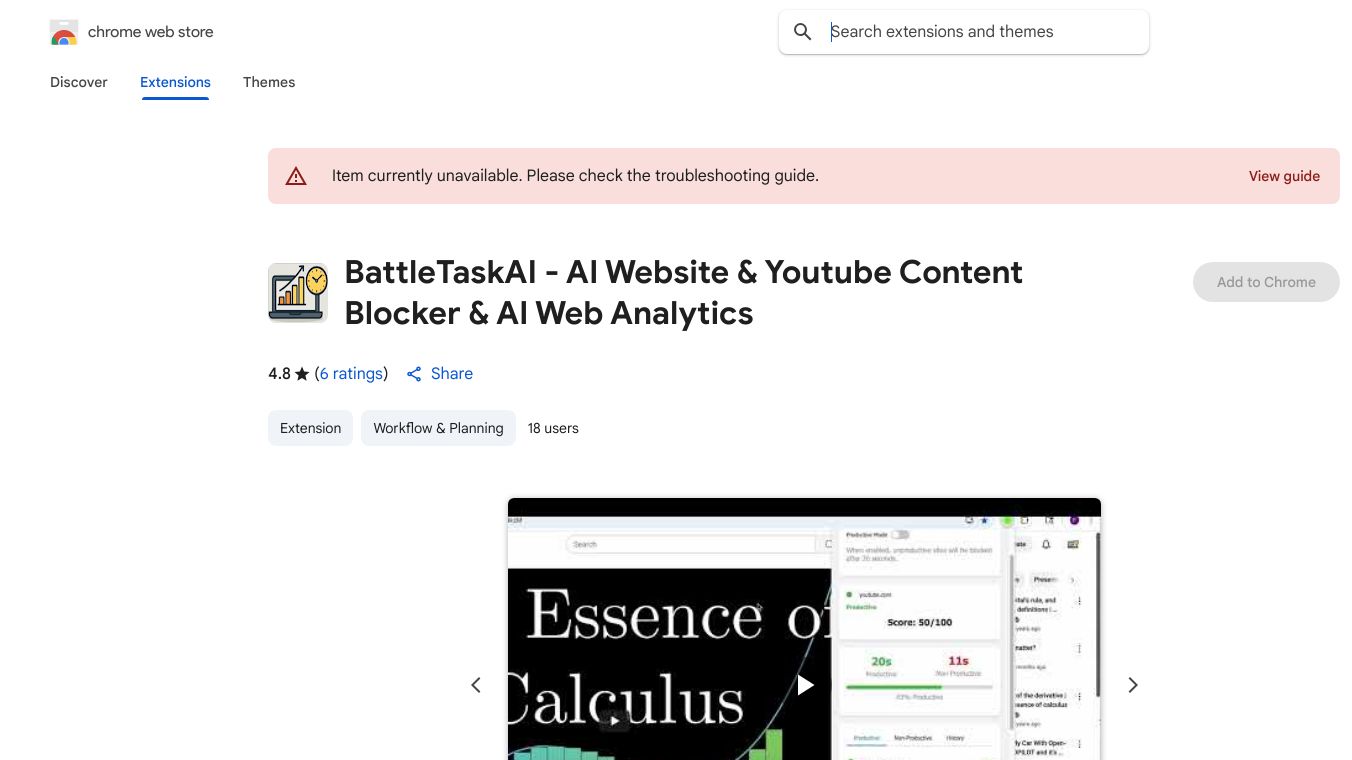Open the Themes tab
Screen dimensions: 1352x760
coord(269,82)
